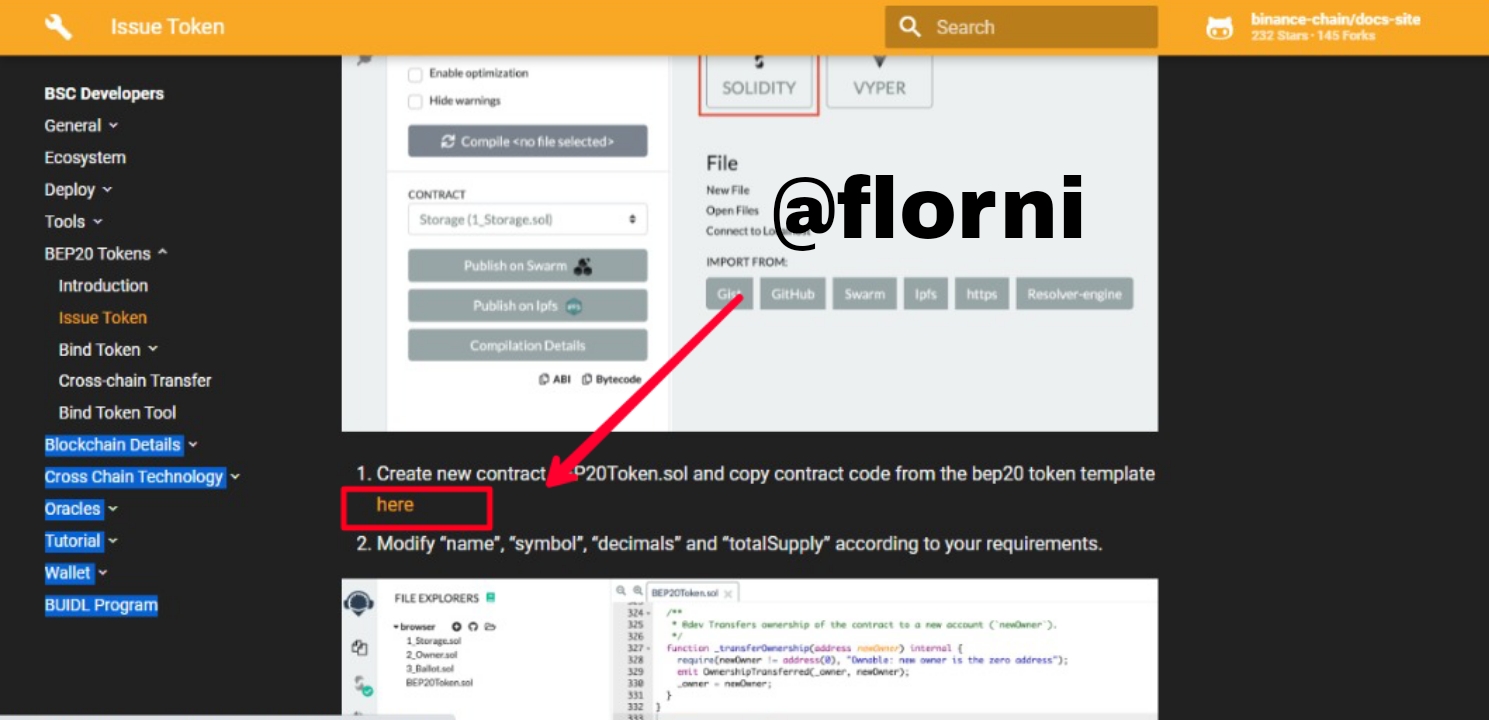Tick the Enable optimization checkbox
The height and width of the screenshot is (720, 1489).
click(415, 74)
